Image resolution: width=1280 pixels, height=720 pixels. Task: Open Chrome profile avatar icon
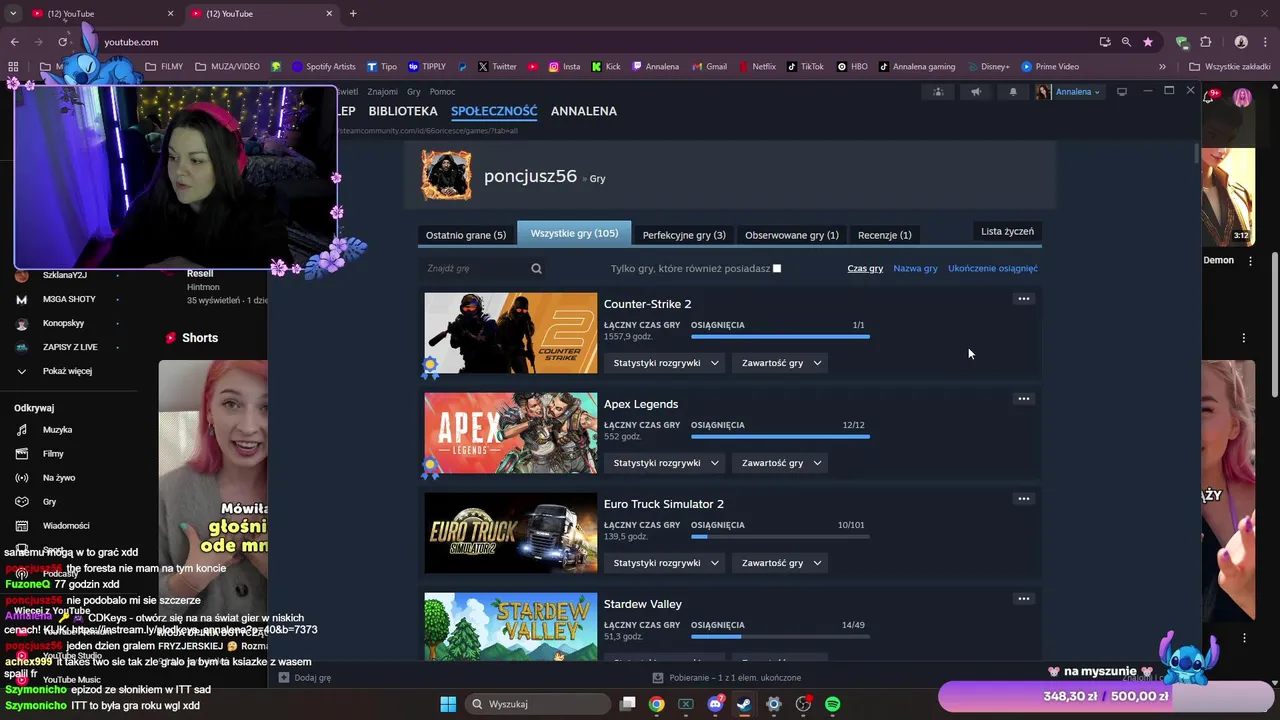click(1241, 42)
